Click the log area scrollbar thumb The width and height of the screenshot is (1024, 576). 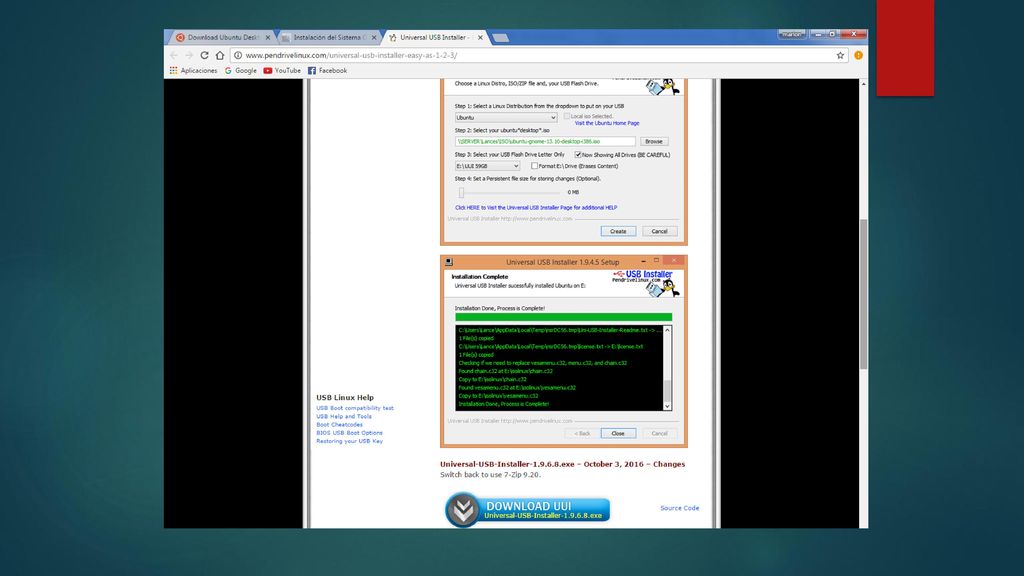[667, 390]
